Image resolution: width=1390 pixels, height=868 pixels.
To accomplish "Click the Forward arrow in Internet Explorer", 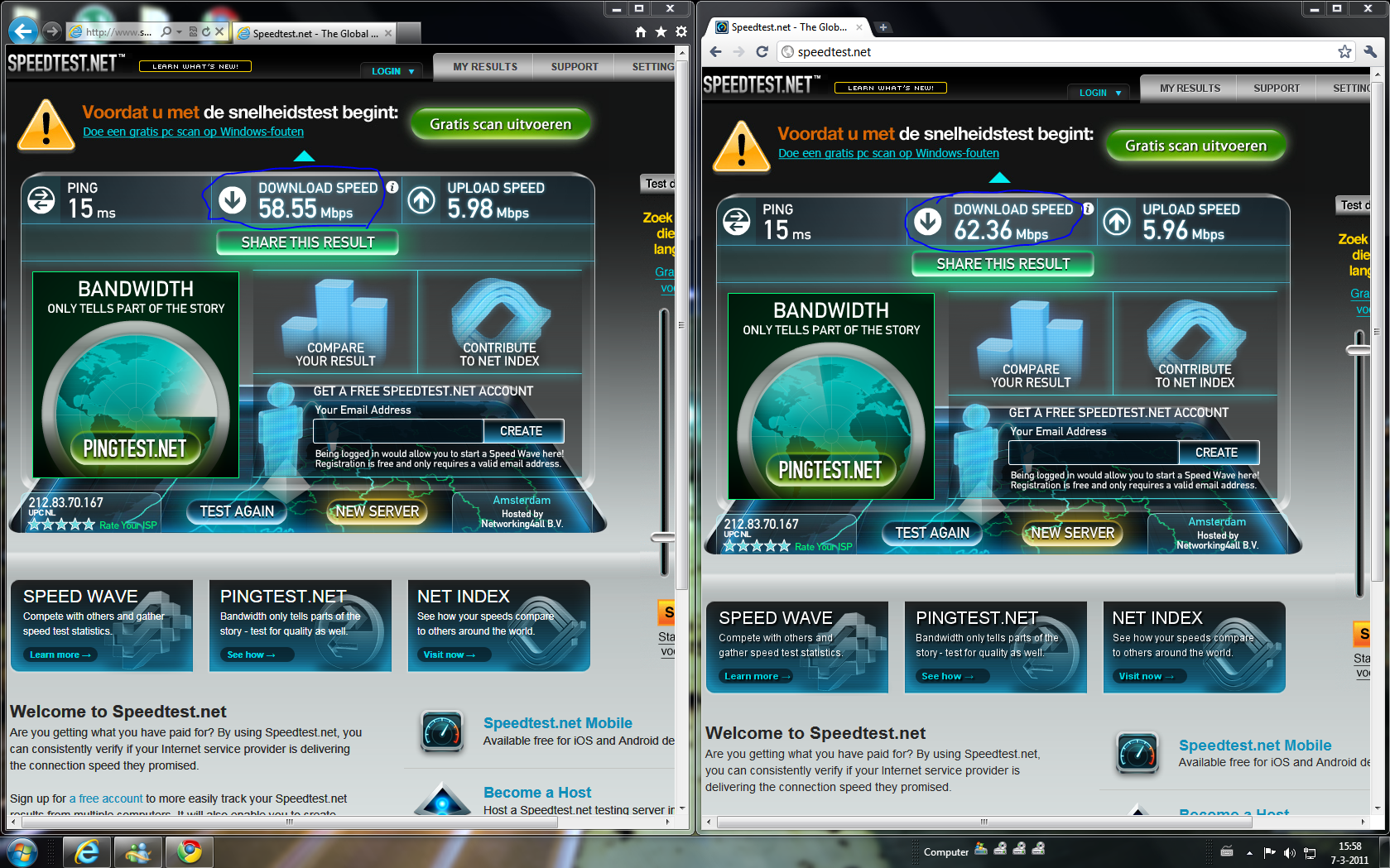I will click(52, 31).
